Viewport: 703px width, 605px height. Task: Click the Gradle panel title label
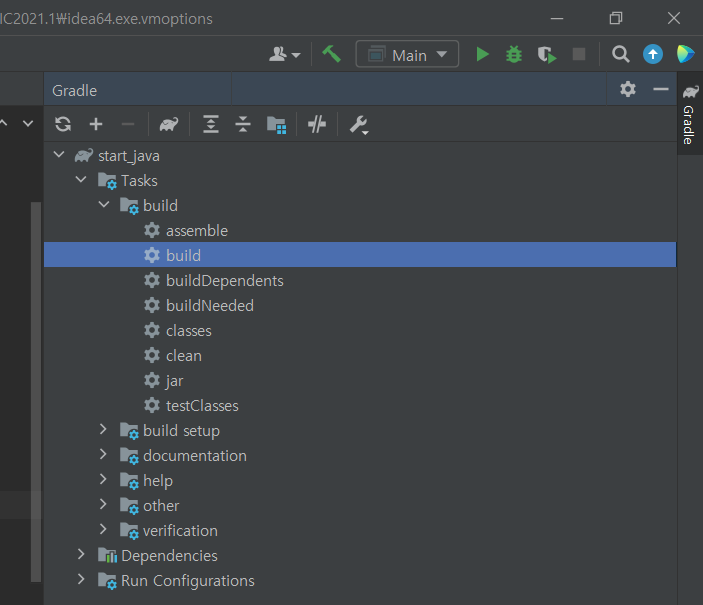(x=74, y=91)
